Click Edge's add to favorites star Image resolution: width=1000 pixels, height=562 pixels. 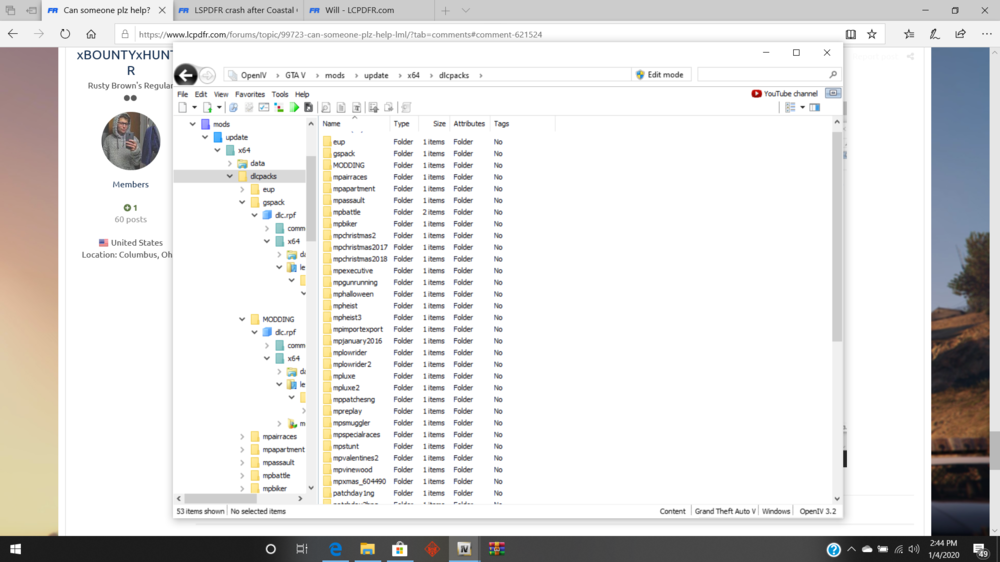[872, 34]
